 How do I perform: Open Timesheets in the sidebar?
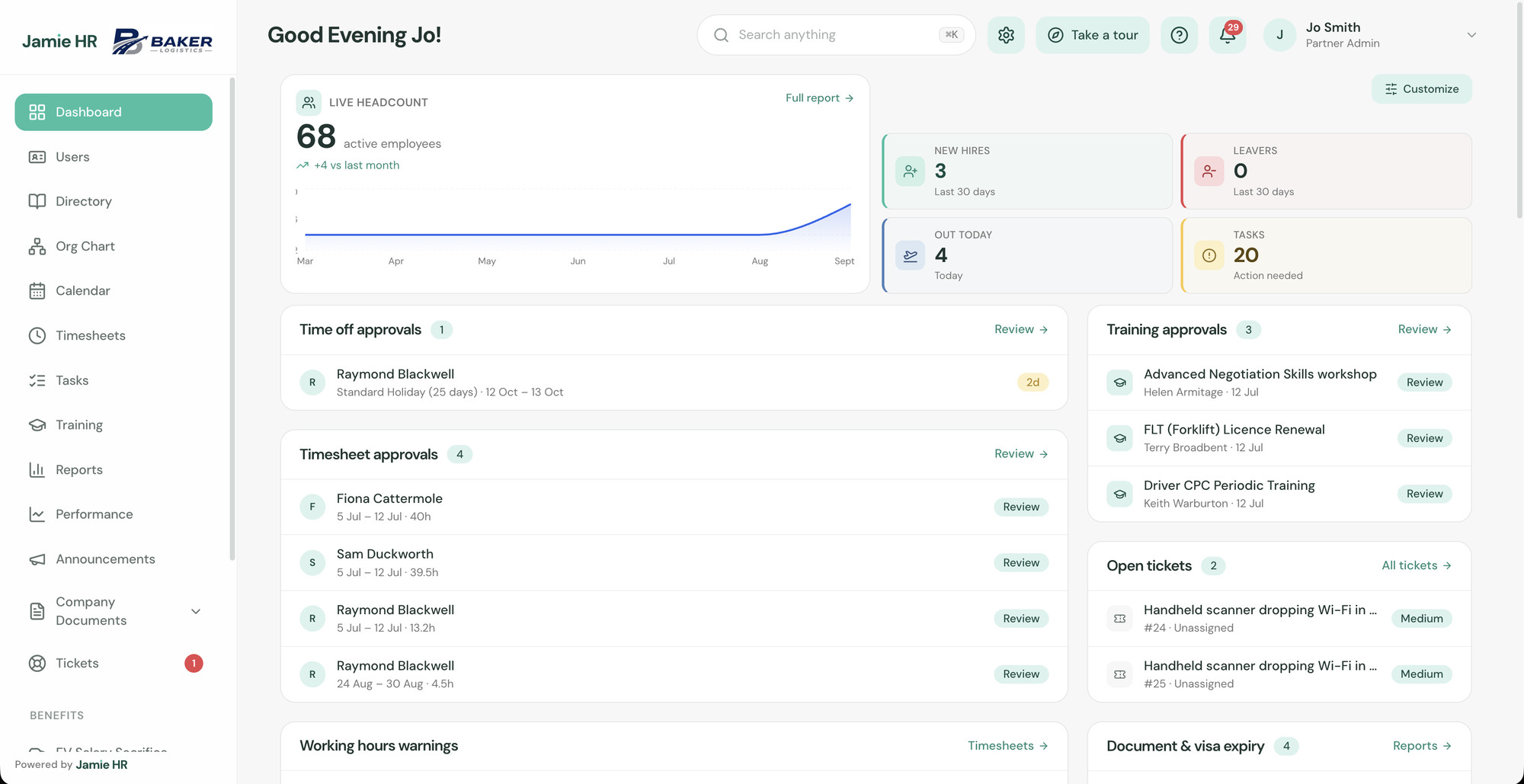tap(114, 335)
